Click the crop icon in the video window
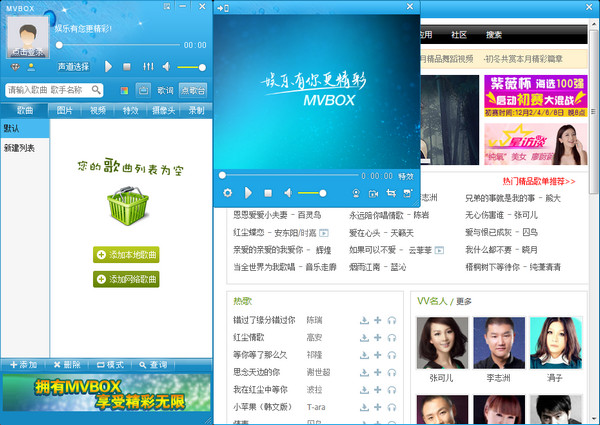This screenshot has width=600, height=425. (x=390, y=192)
